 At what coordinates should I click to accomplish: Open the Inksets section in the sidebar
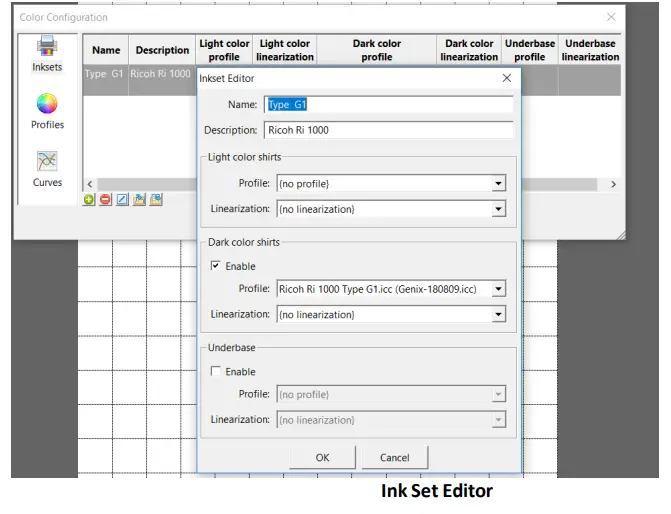(47, 53)
